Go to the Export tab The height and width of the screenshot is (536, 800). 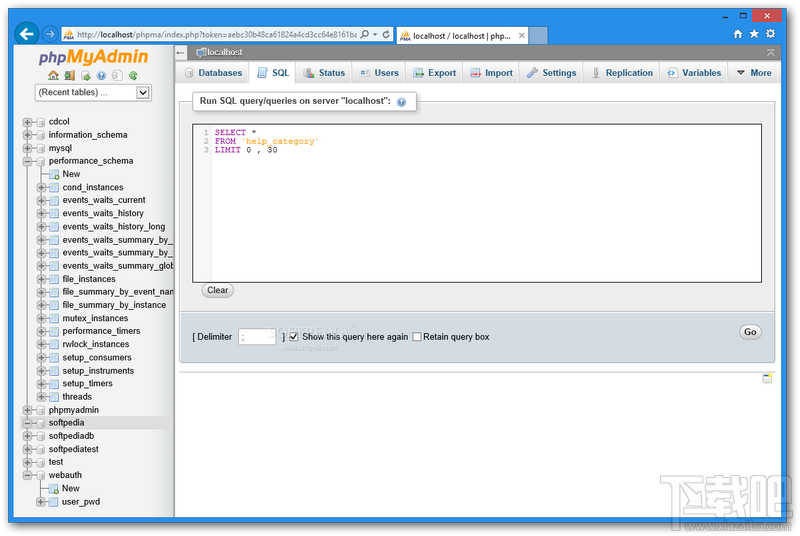click(435, 73)
